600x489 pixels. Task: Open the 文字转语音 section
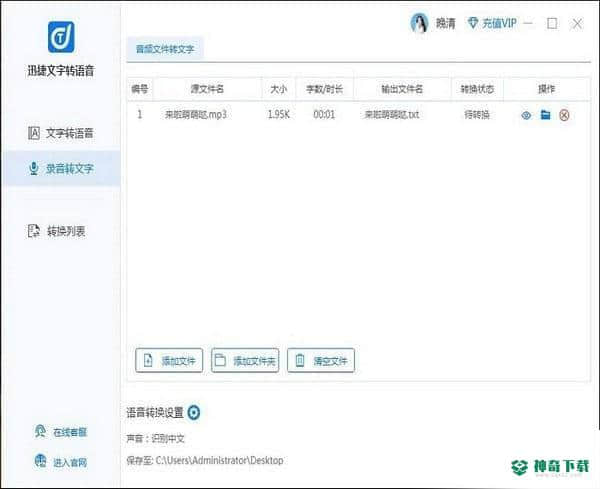pos(60,133)
